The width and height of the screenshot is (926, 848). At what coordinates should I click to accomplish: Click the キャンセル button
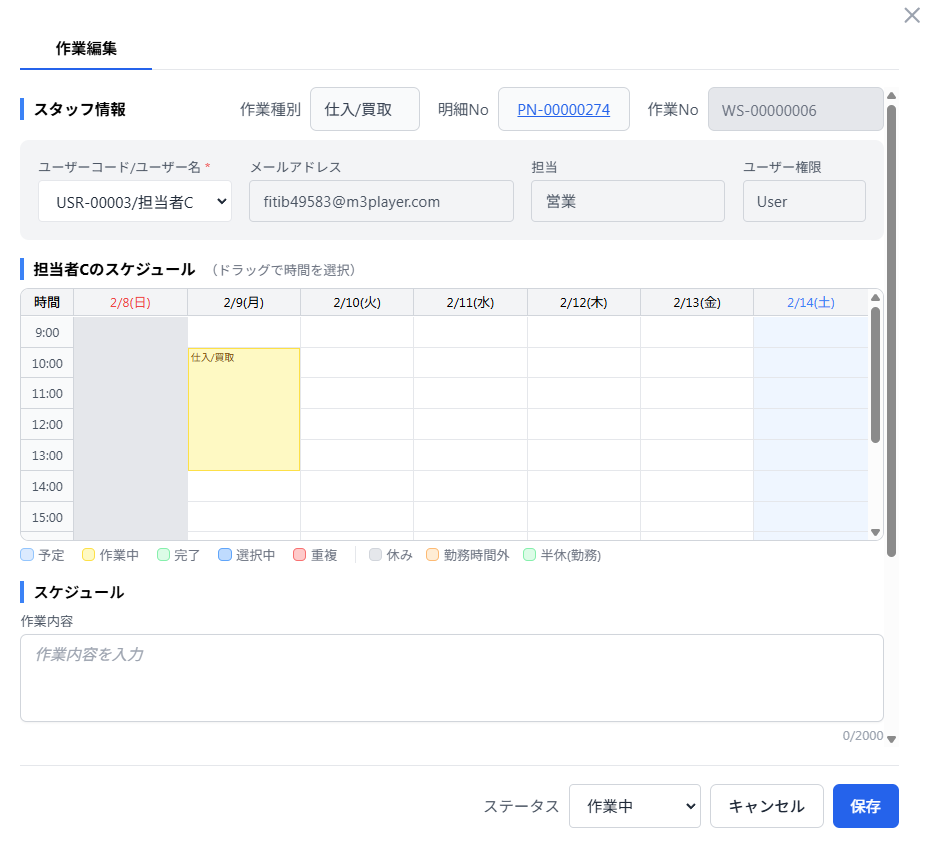pyautogui.click(x=766, y=806)
